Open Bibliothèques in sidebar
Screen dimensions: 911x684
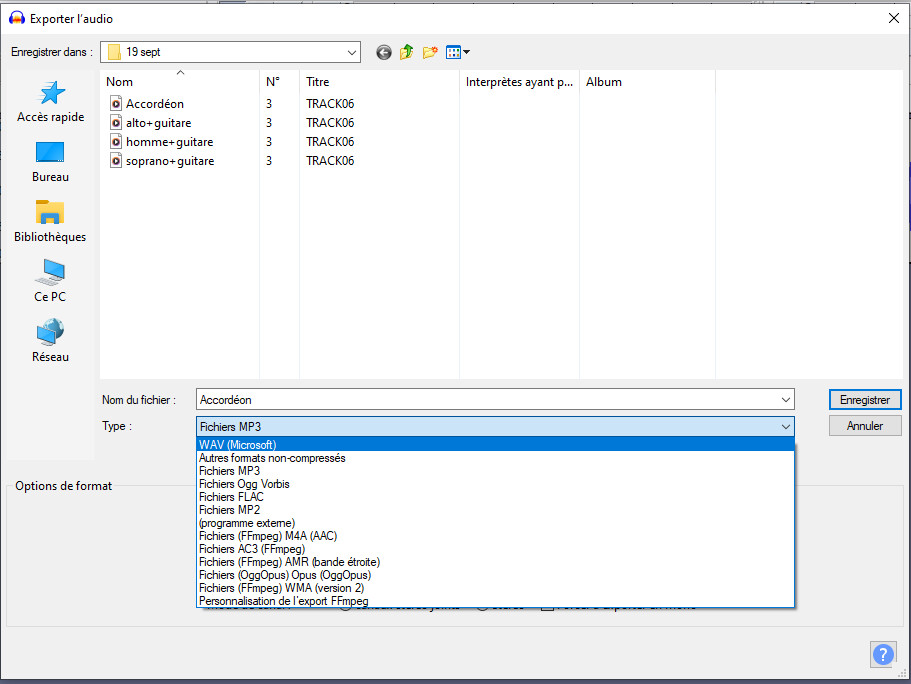tap(50, 221)
